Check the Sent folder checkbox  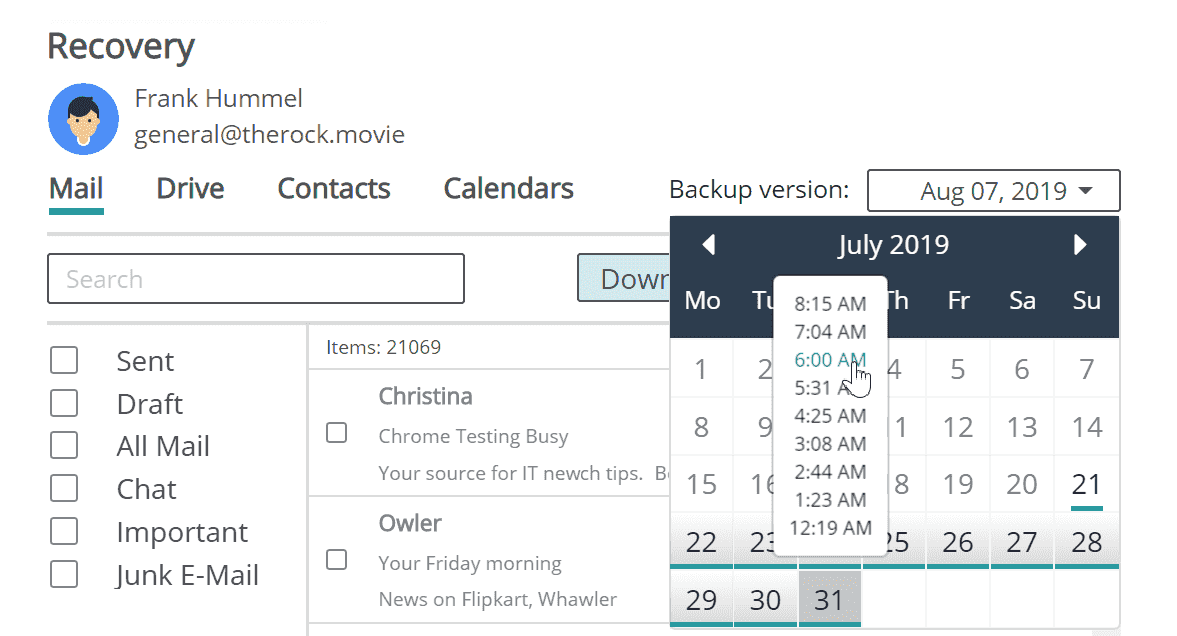[x=64, y=360]
